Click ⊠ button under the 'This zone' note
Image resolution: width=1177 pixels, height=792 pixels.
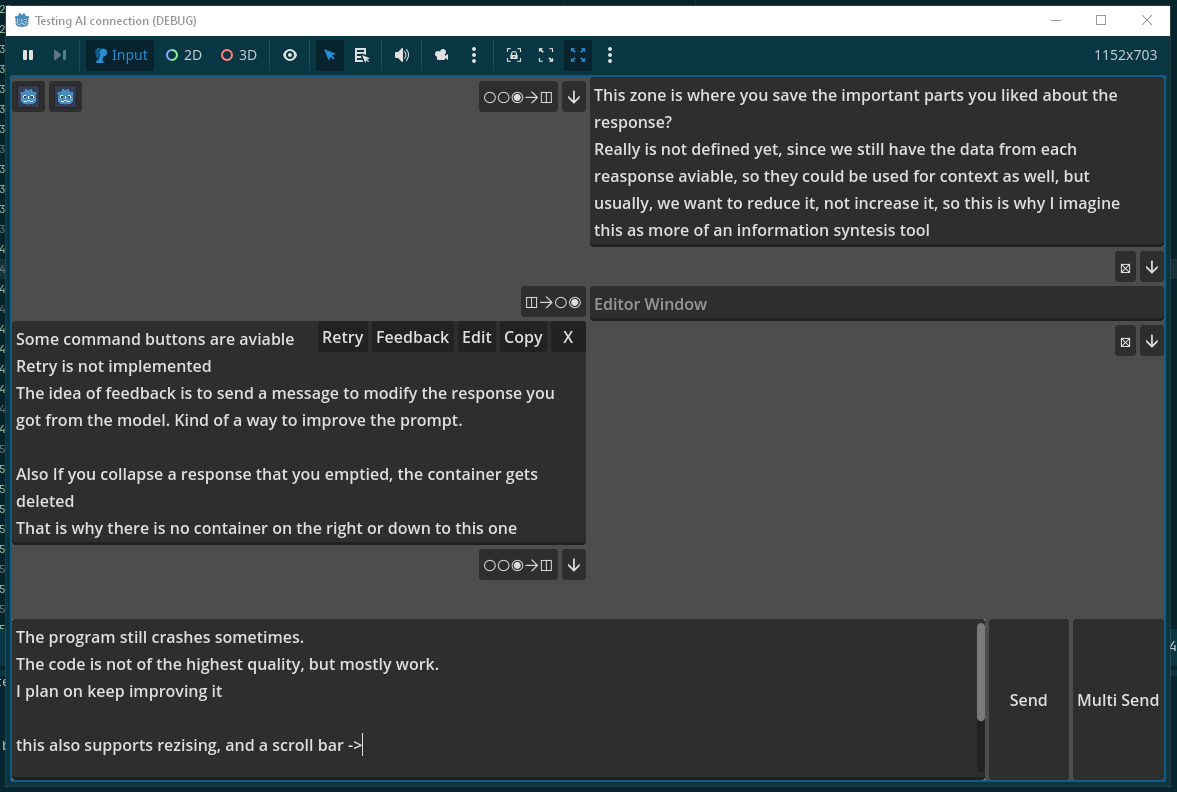tap(1125, 267)
